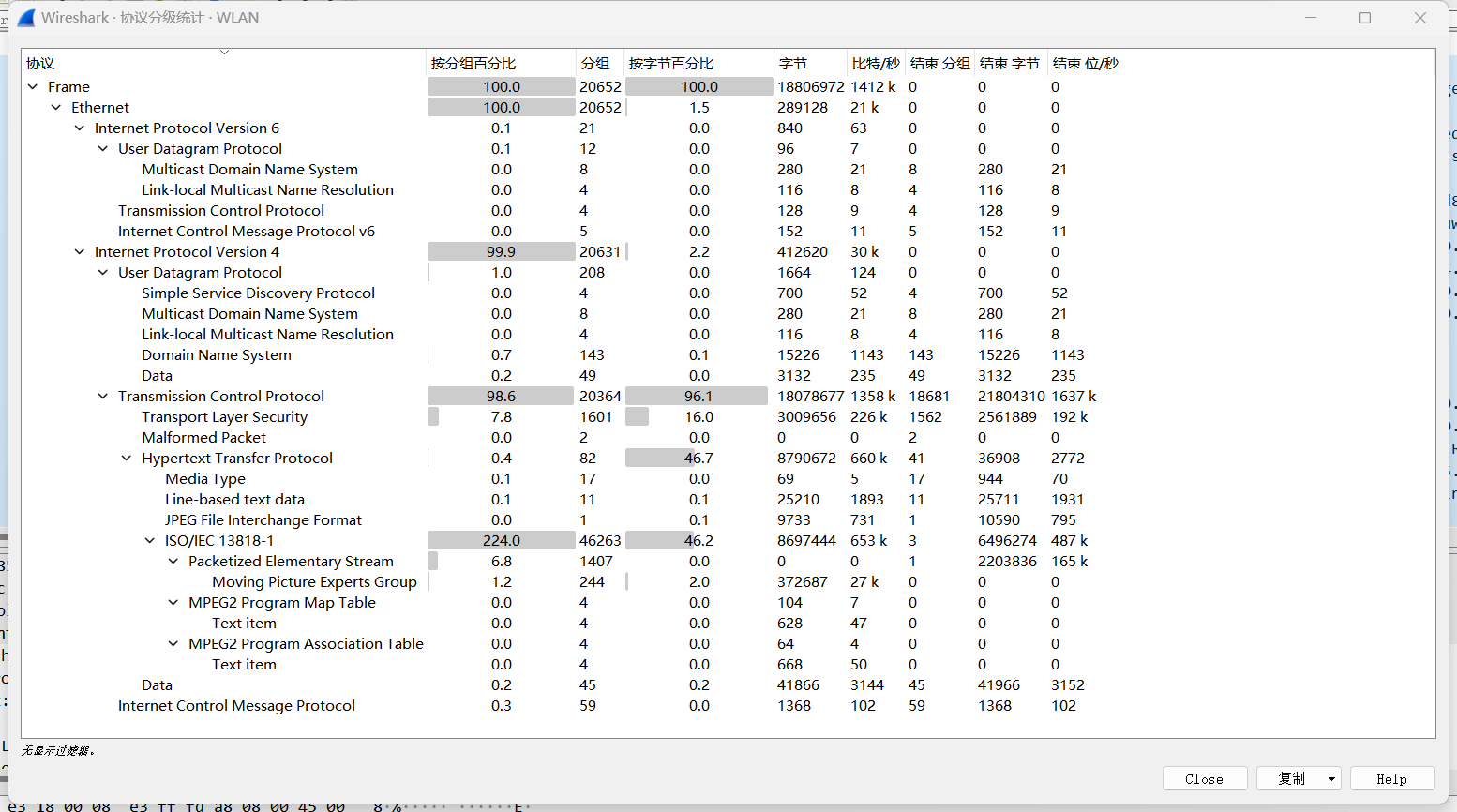Click the 224.0 percent bar for ISO/IEC 13818-1

pos(502,541)
